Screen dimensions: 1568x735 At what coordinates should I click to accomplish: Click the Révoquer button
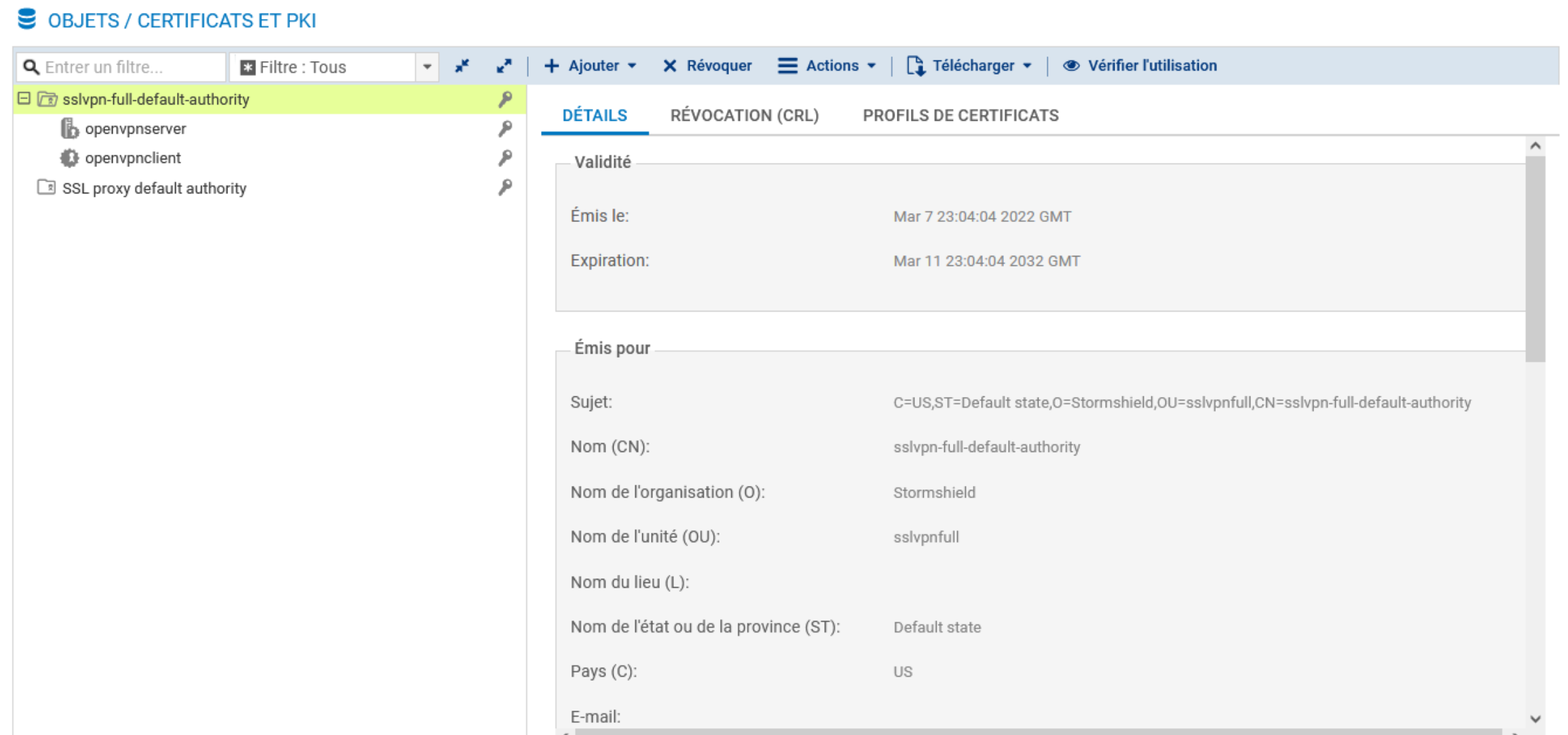707,66
